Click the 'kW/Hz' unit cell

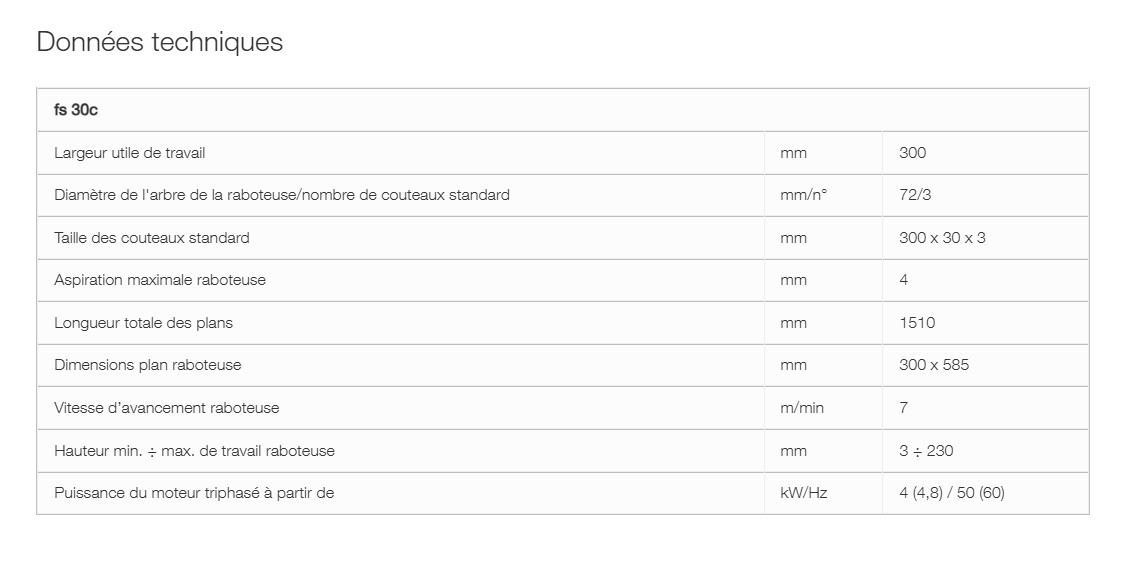[803, 493]
